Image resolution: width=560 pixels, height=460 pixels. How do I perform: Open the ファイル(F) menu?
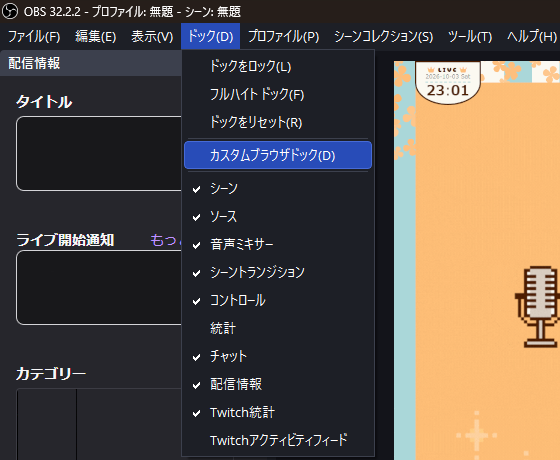(34, 36)
